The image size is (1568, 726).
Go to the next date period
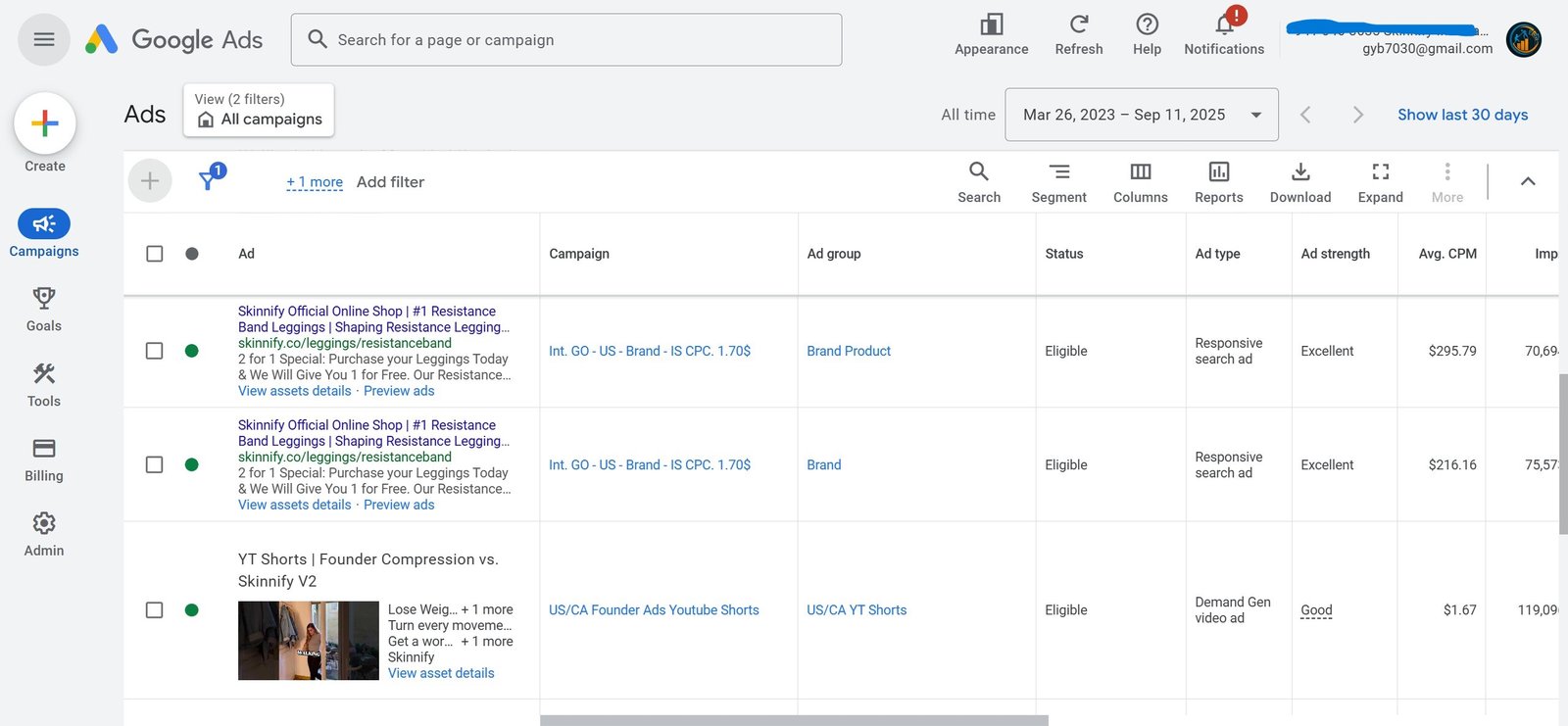tap(1357, 115)
